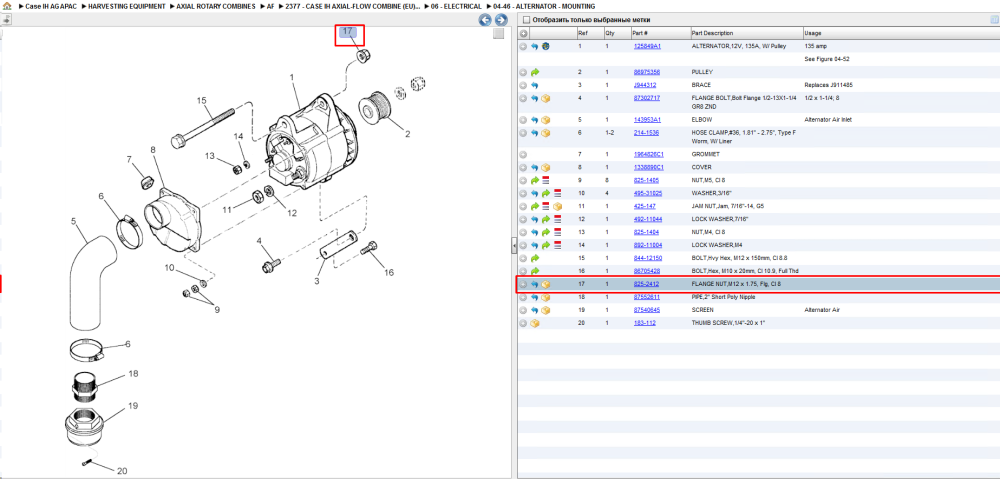Click the green arrow icon in WASHER,3/16" row

point(546,193)
